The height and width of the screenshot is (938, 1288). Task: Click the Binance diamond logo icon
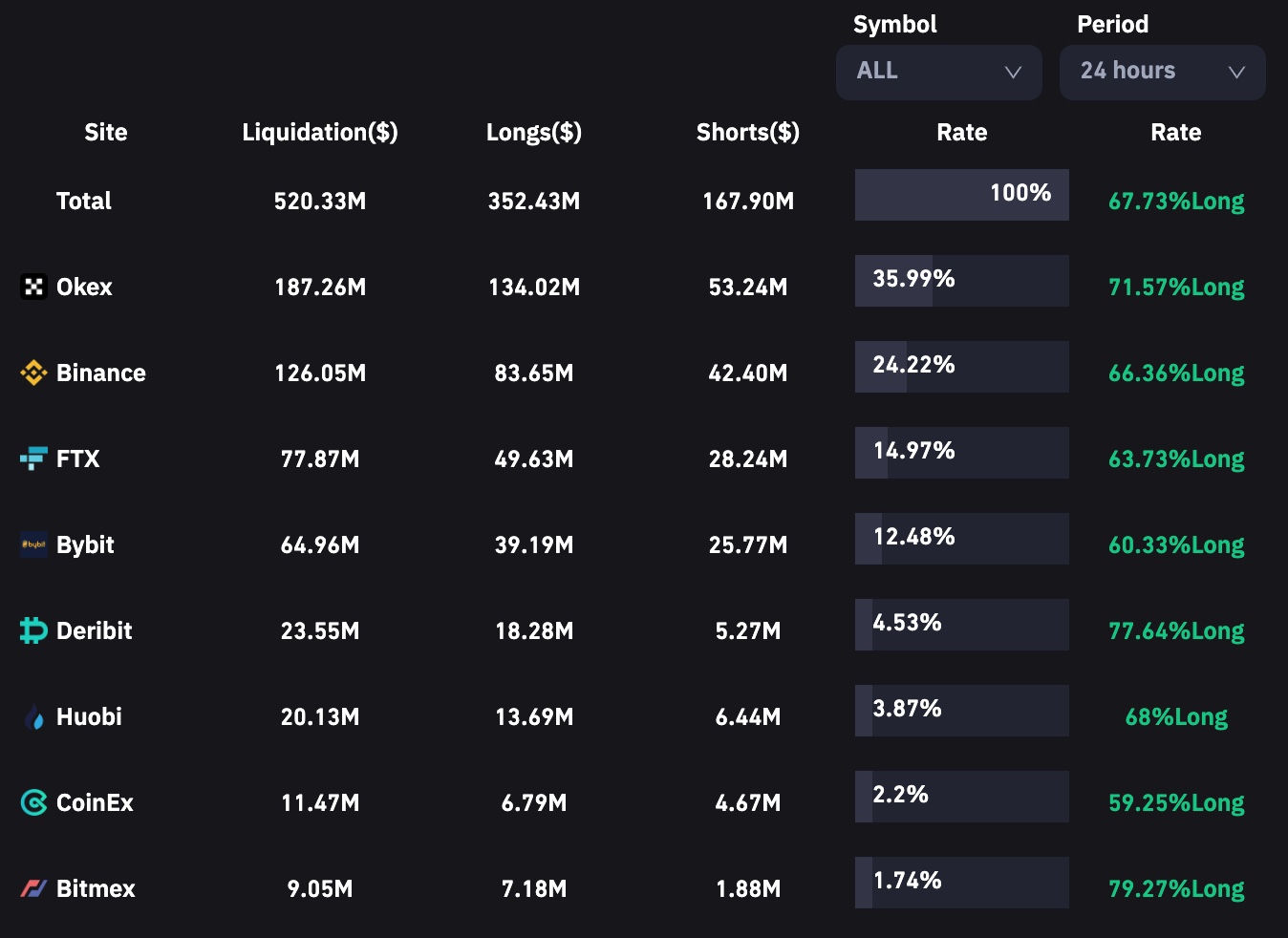(x=33, y=373)
